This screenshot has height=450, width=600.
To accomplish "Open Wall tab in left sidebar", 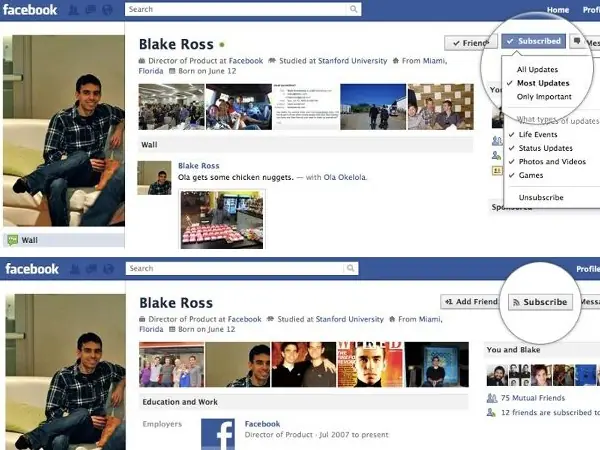I will click(x=64, y=240).
